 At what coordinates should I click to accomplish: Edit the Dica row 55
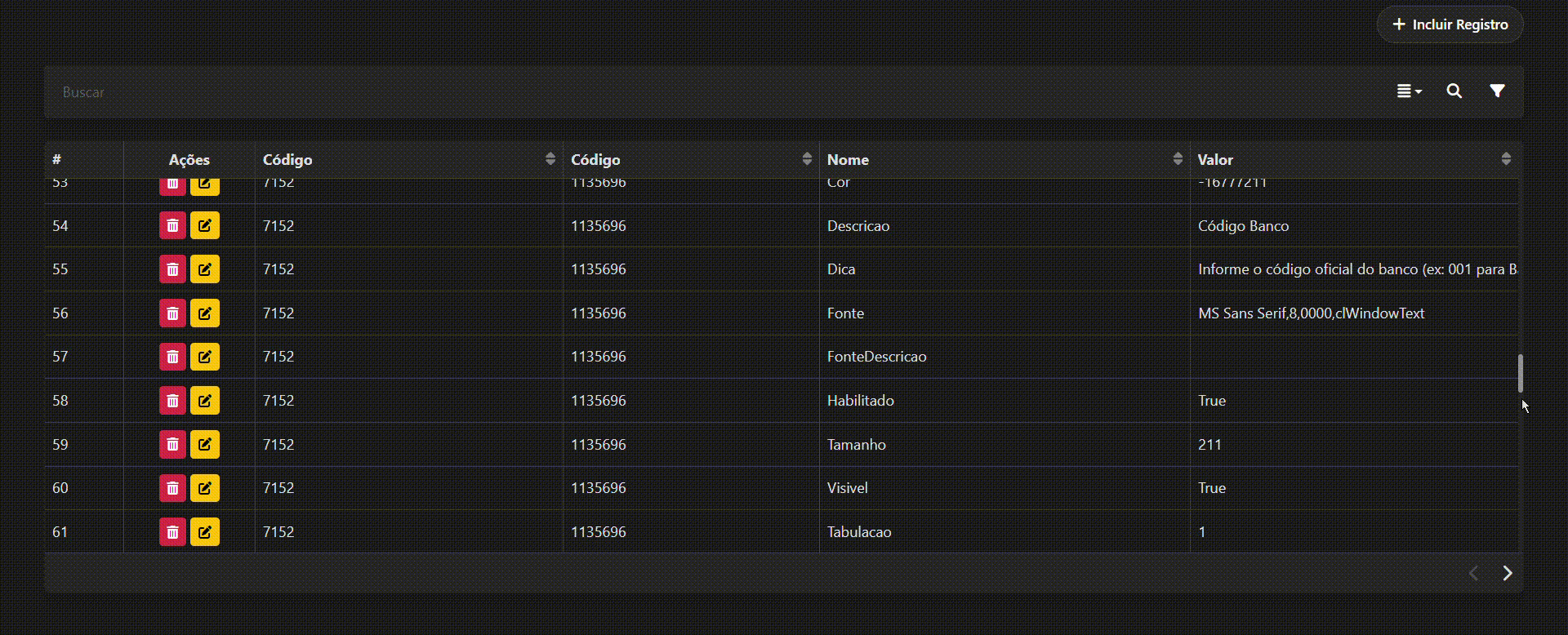[205, 269]
